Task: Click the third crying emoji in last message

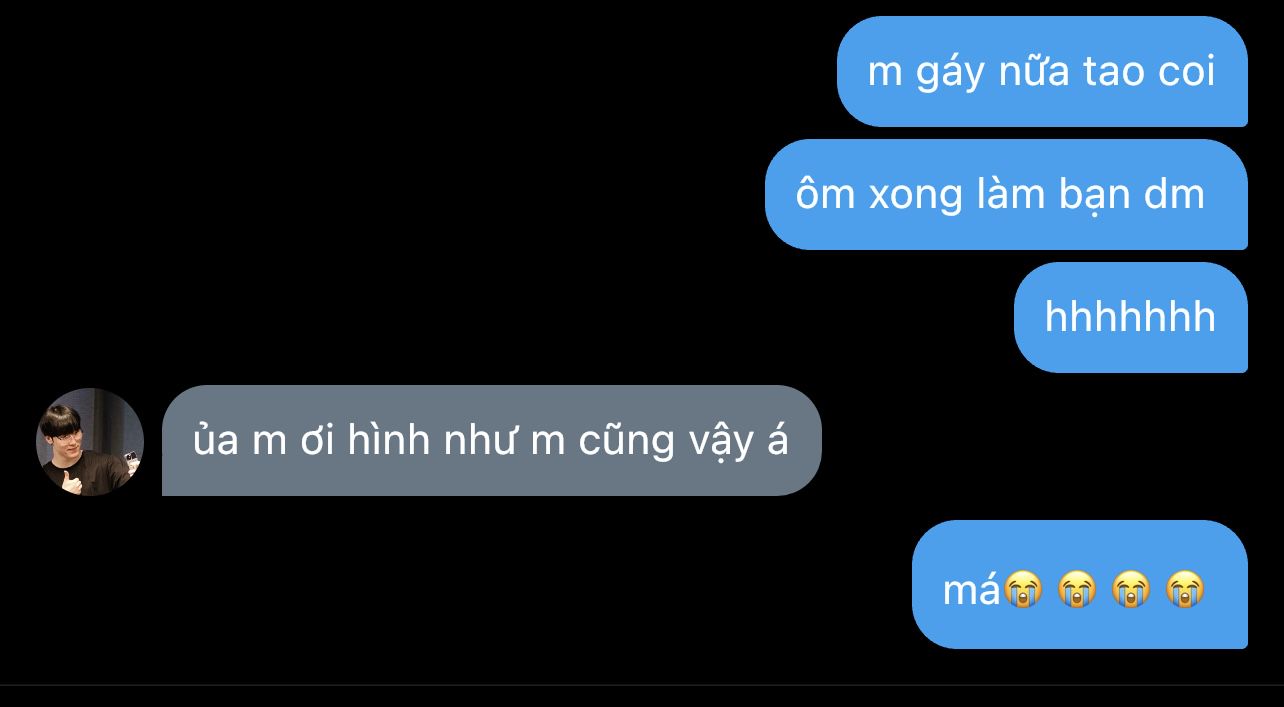Action: (x=1131, y=590)
